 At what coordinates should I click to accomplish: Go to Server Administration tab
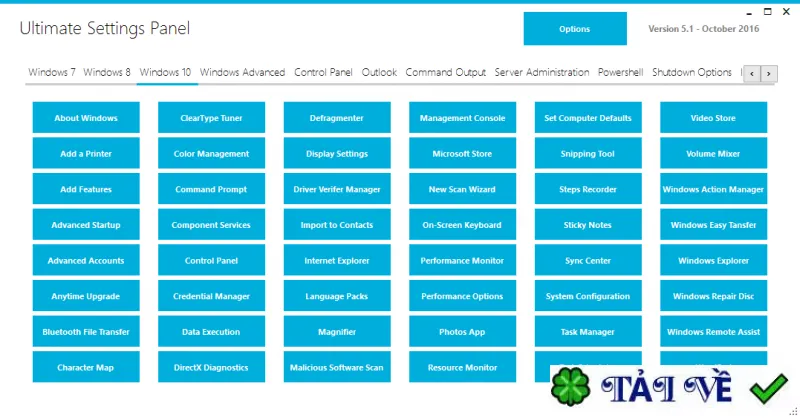click(x=542, y=72)
